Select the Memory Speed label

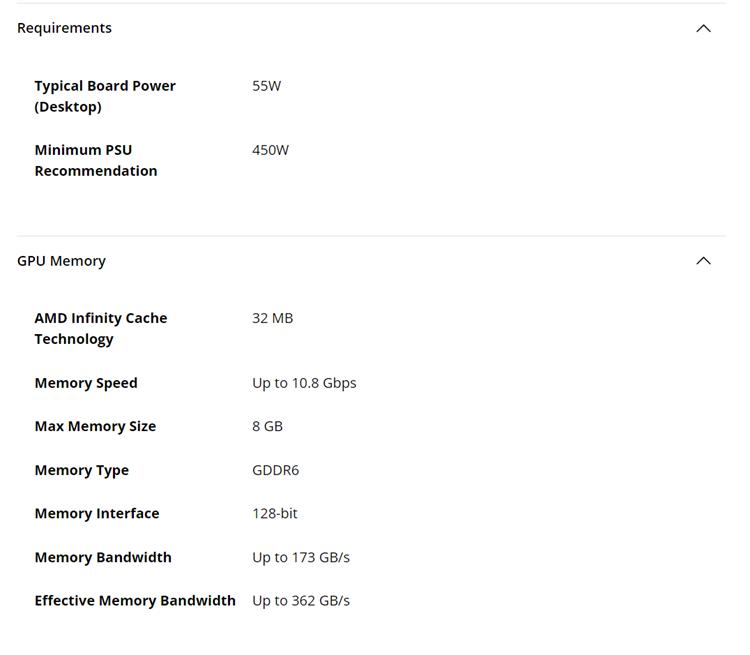click(86, 383)
